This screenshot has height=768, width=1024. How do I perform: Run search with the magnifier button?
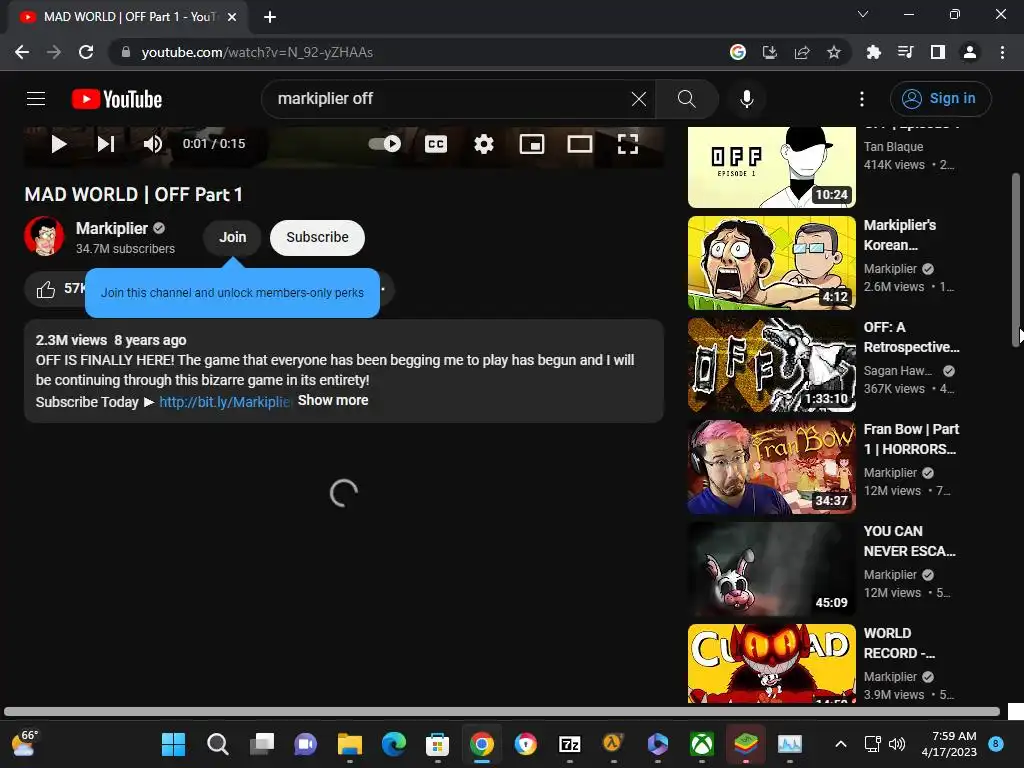click(x=687, y=99)
